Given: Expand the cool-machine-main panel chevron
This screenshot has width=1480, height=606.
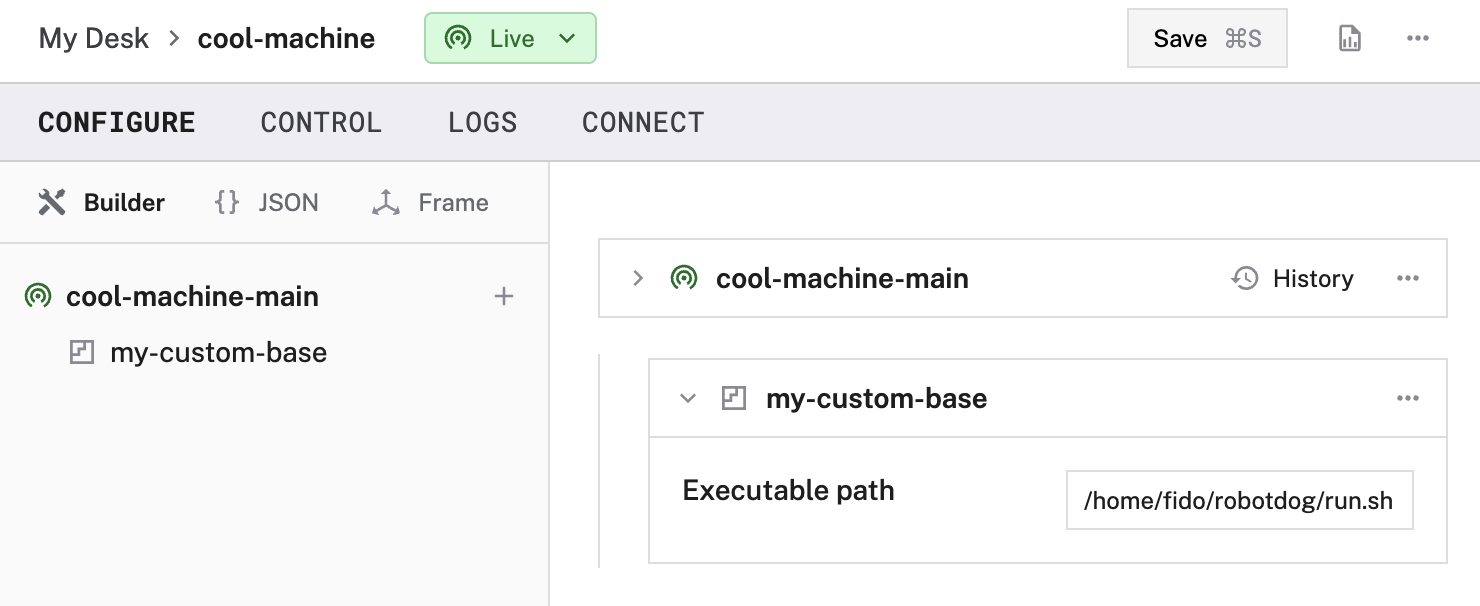Looking at the screenshot, I should [x=638, y=278].
